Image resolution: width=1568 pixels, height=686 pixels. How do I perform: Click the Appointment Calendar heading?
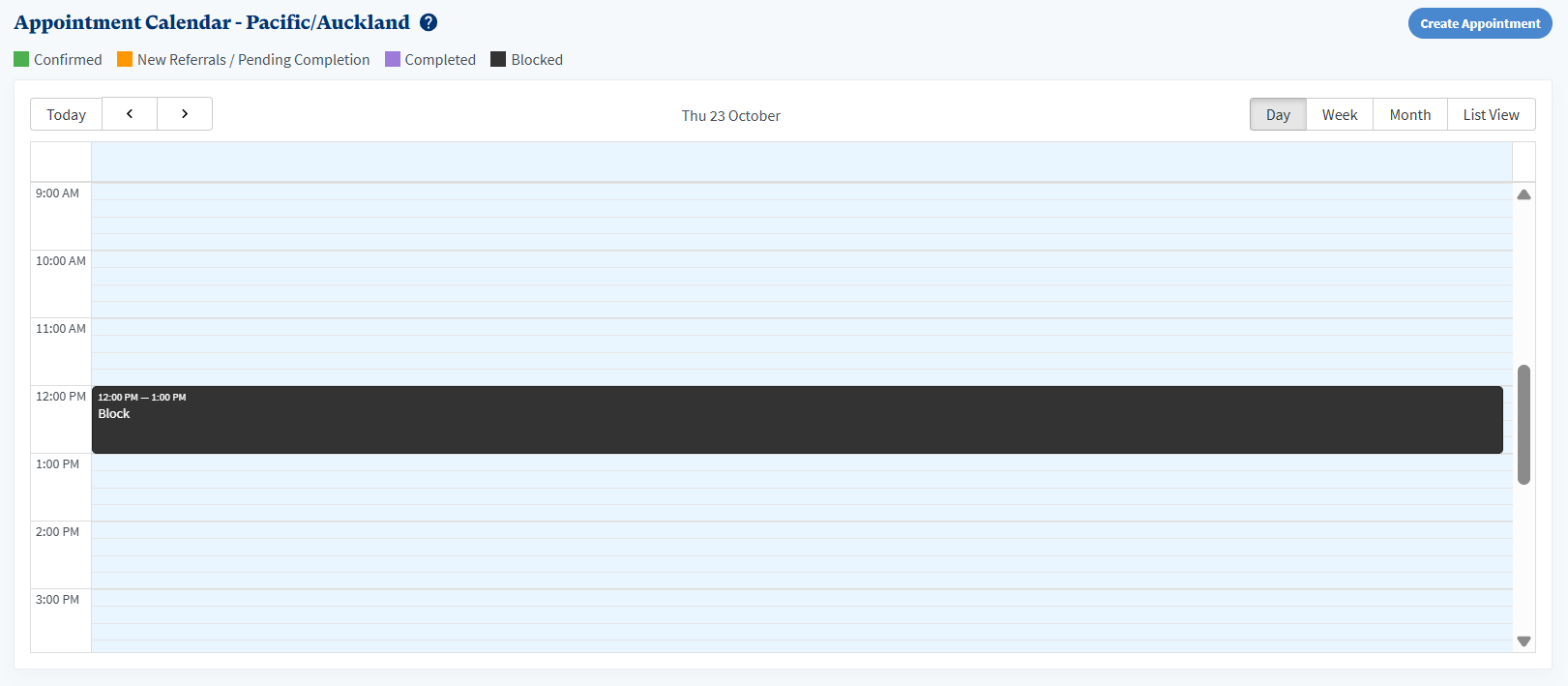point(212,22)
